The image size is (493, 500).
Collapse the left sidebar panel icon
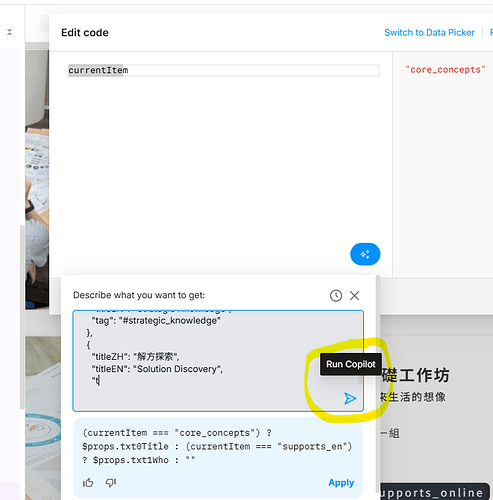[9, 32]
